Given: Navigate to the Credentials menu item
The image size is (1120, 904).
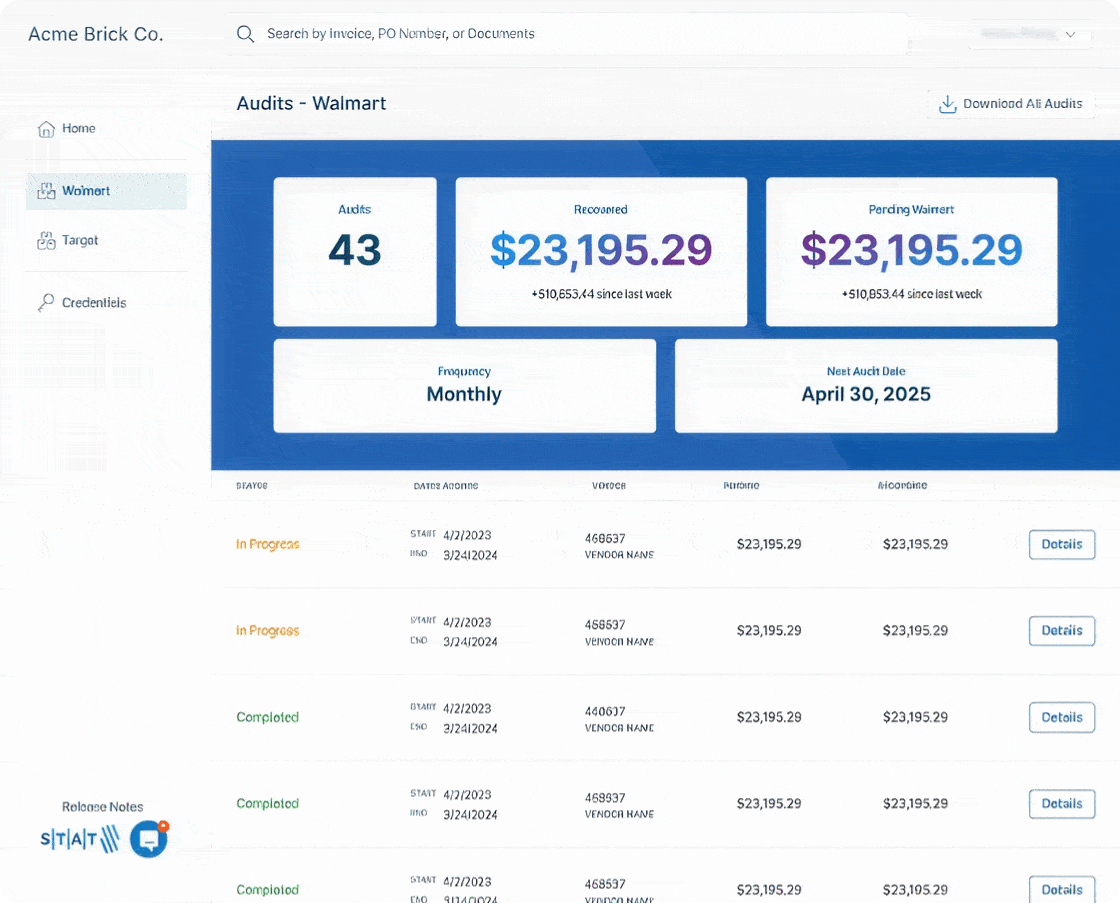Looking at the screenshot, I should tap(94, 303).
